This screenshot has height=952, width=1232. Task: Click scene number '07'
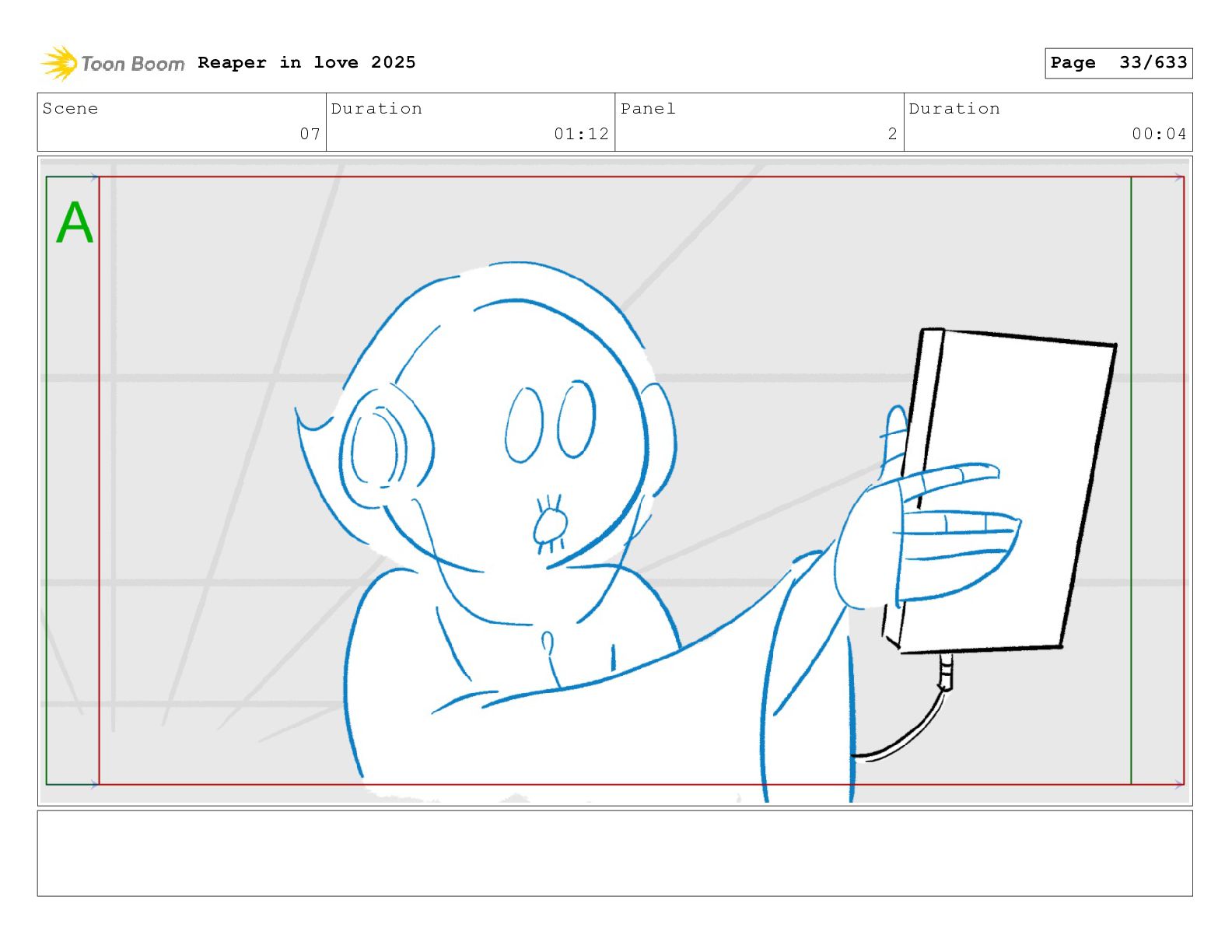click(x=310, y=134)
